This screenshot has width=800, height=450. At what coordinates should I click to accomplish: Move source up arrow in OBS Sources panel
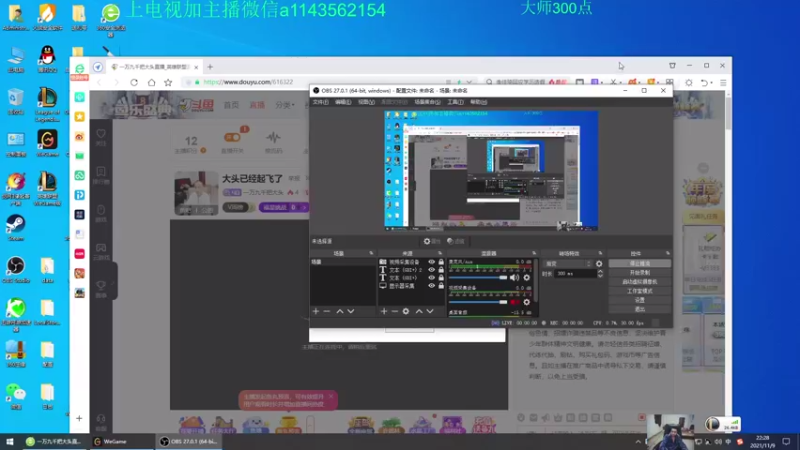point(419,311)
